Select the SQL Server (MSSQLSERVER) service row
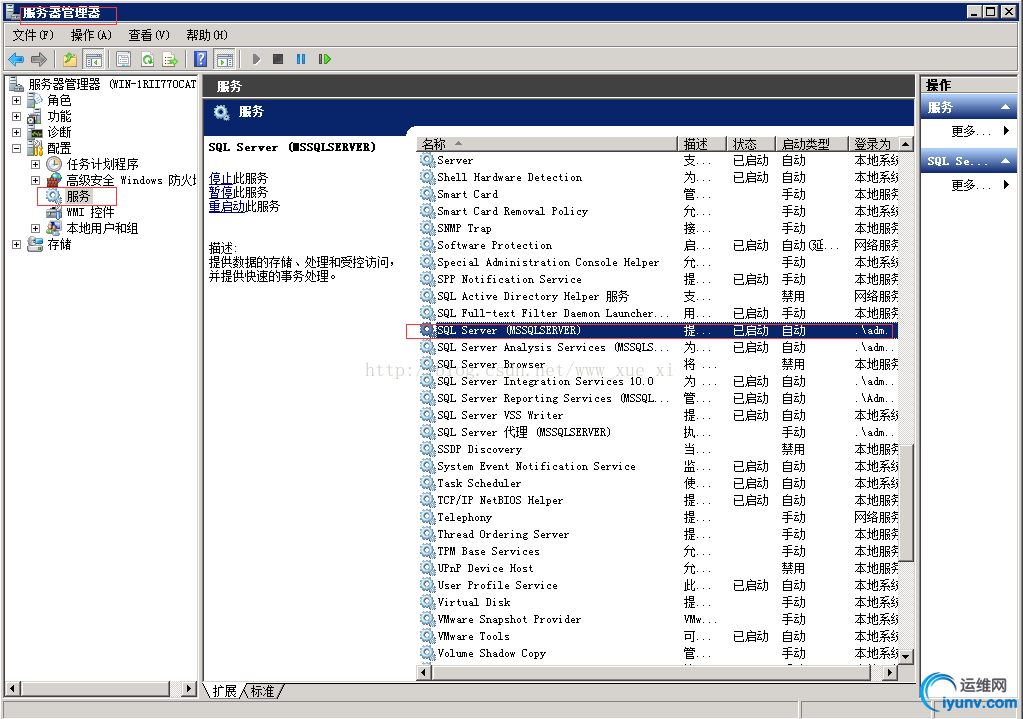 [657, 331]
